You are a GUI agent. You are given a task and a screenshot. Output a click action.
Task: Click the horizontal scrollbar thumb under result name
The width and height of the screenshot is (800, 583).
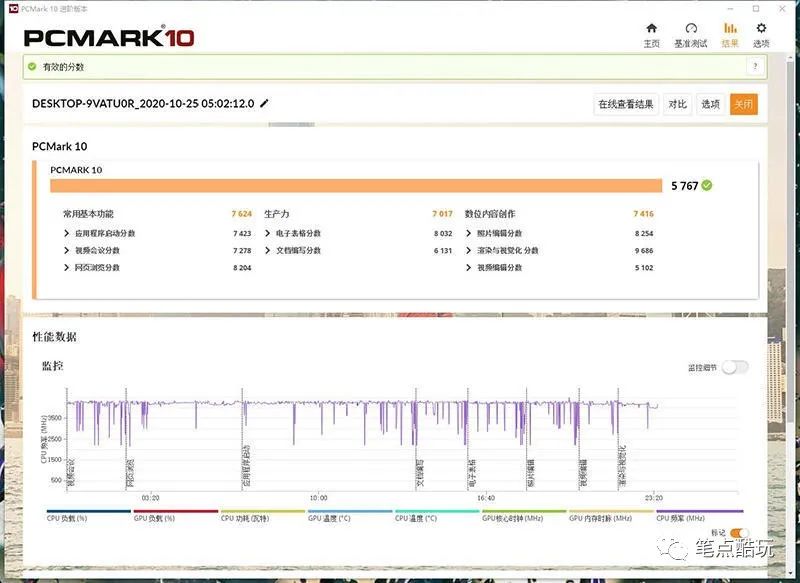click(x=291, y=124)
